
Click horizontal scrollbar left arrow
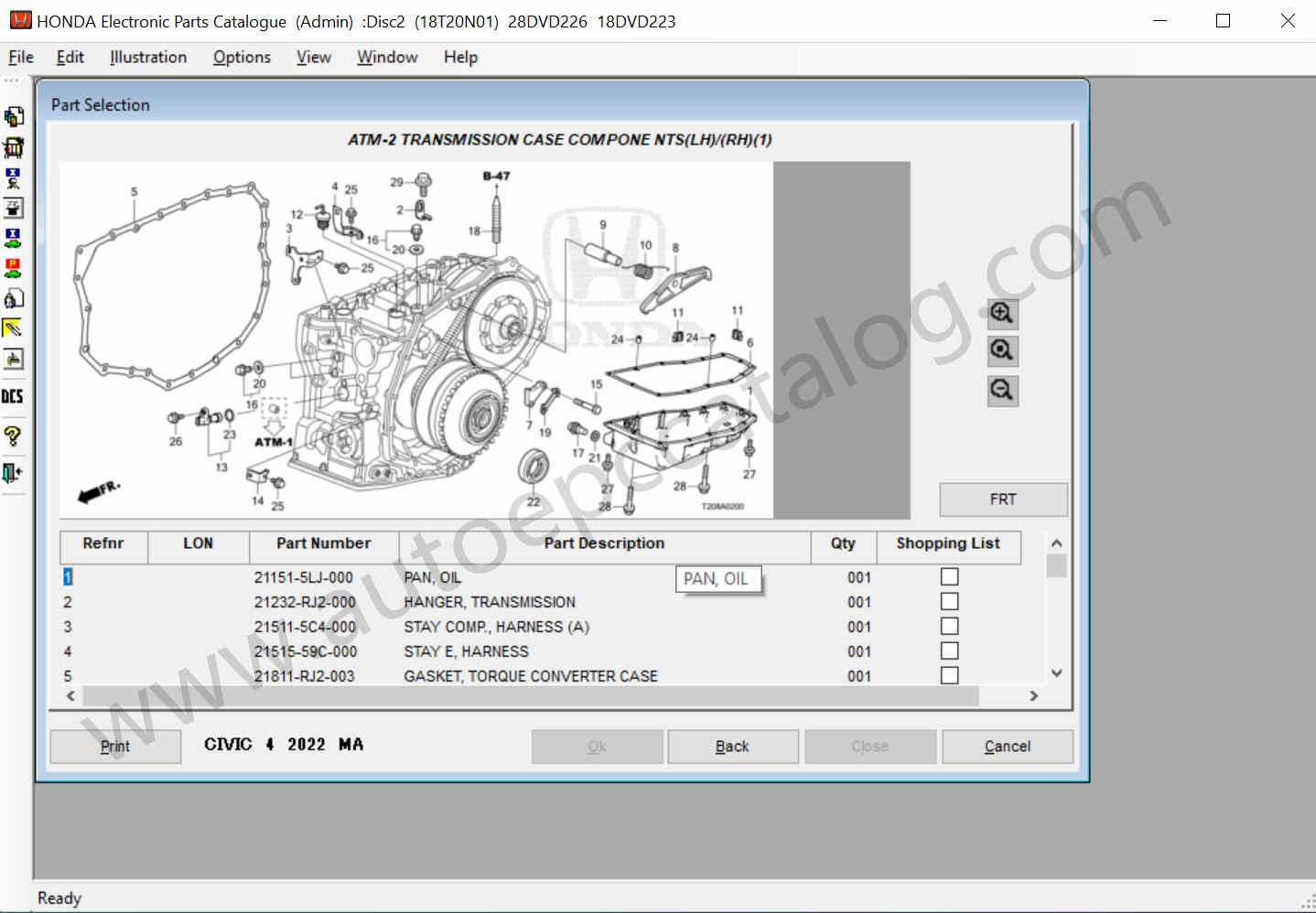pos(70,696)
